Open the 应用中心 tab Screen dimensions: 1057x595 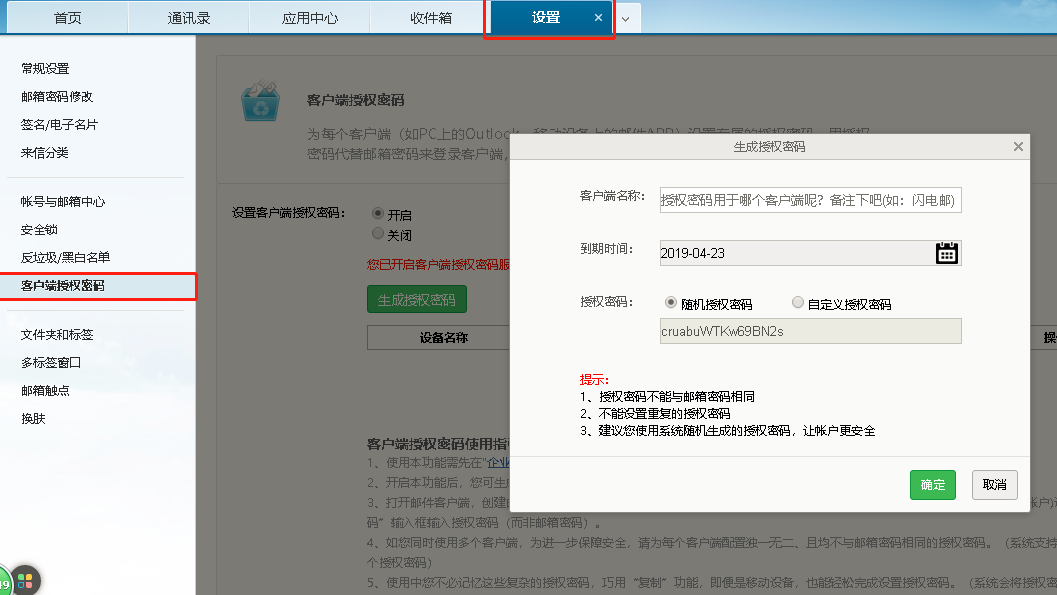(x=309, y=18)
